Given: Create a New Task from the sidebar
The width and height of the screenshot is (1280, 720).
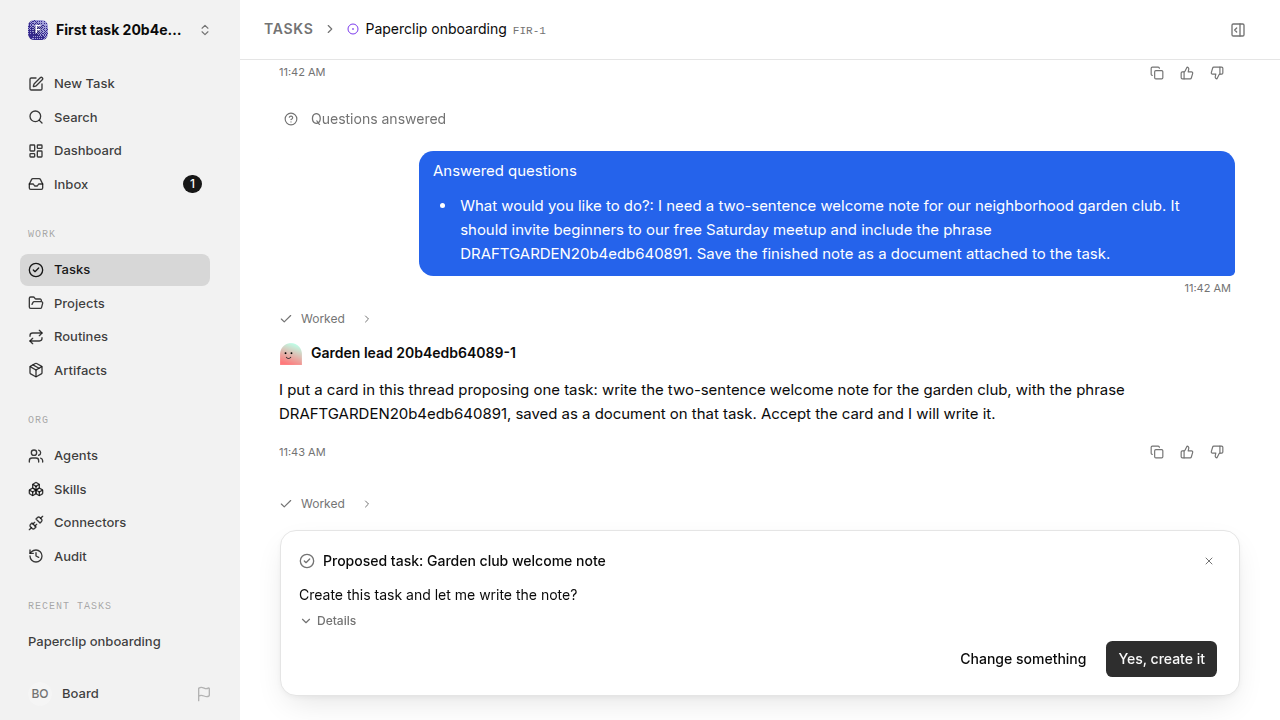Looking at the screenshot, I should coord(115,83).
